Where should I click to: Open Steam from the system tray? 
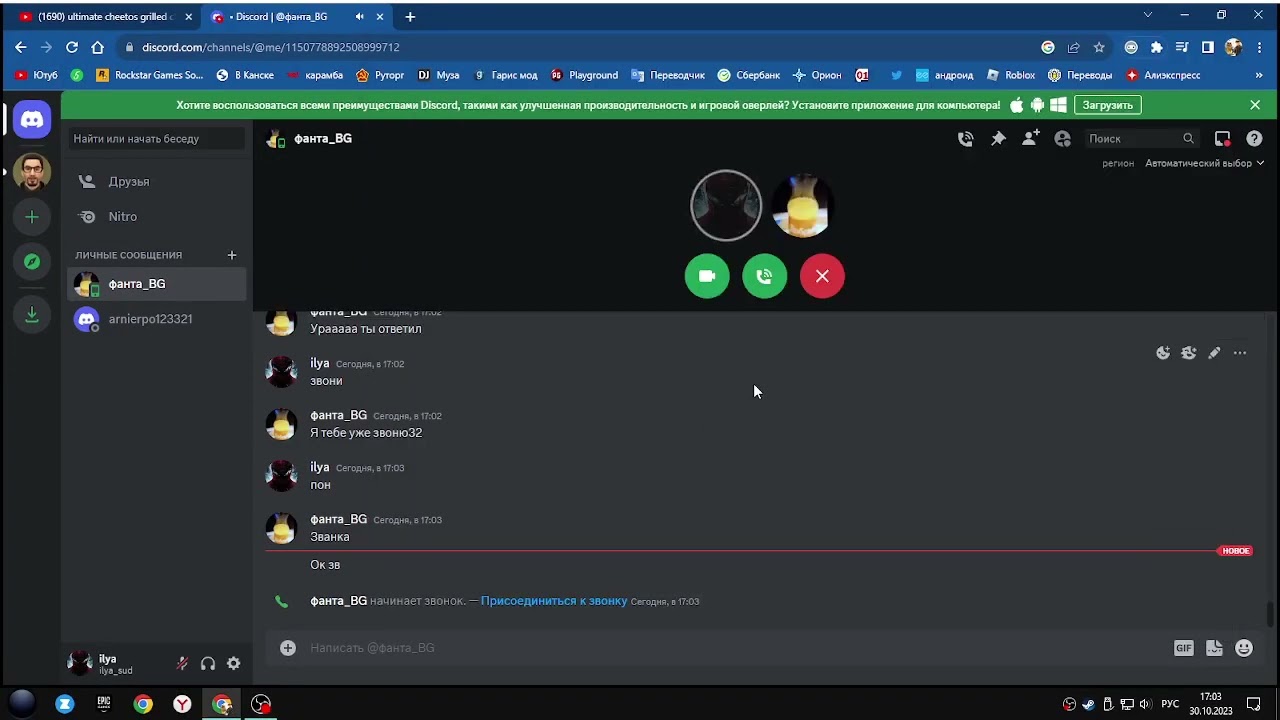(x=1088, y=704)
